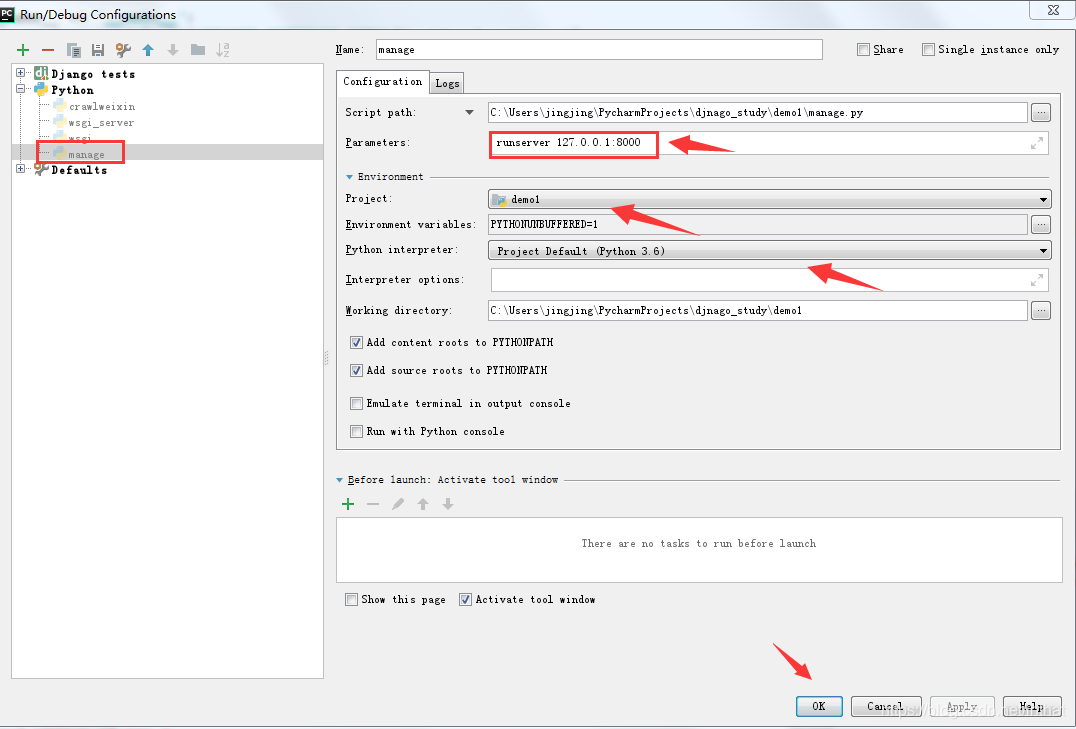The height and width of the screenshot is (729, 1076).
Task: Click the Environment variables field
Action: [758, 224]
